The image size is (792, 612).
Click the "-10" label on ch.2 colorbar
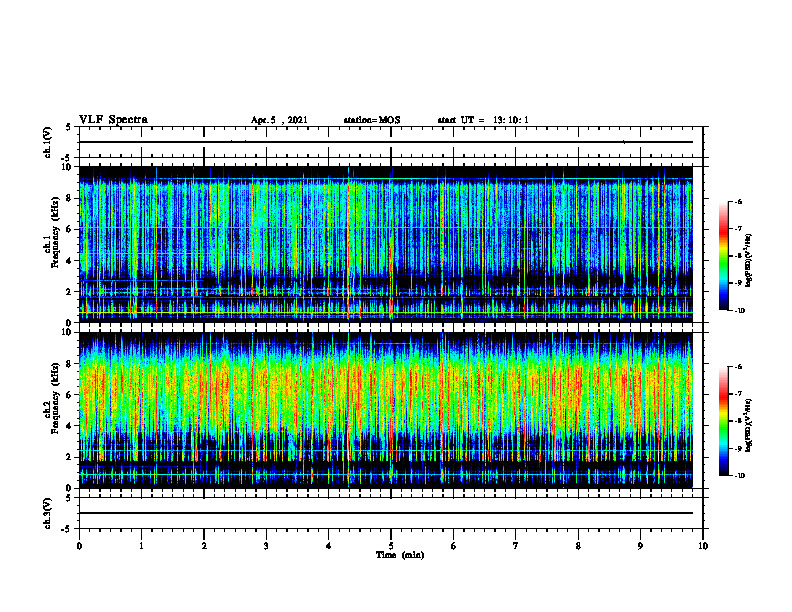[x=740, y=476]
